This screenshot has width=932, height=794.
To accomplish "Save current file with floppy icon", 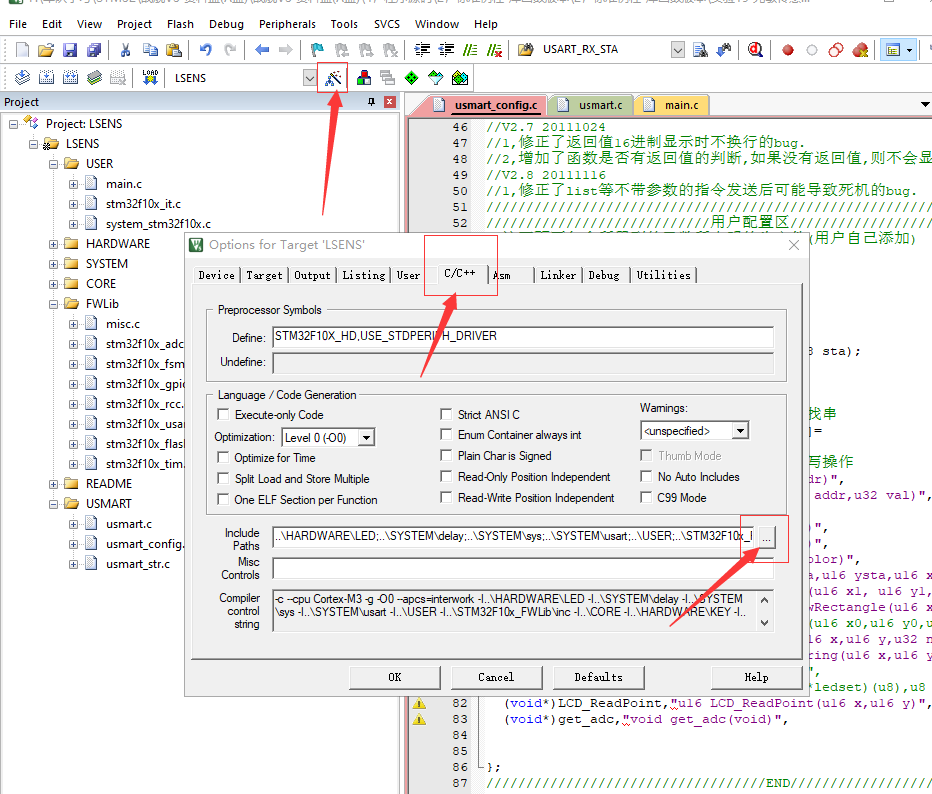I will [x=70, y=50].
